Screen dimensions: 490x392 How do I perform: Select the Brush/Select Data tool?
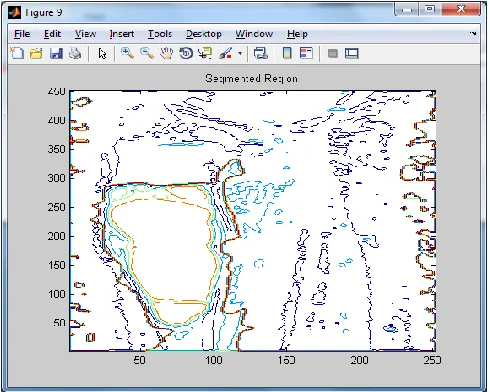pyautogui.click(x=226, y=53)
